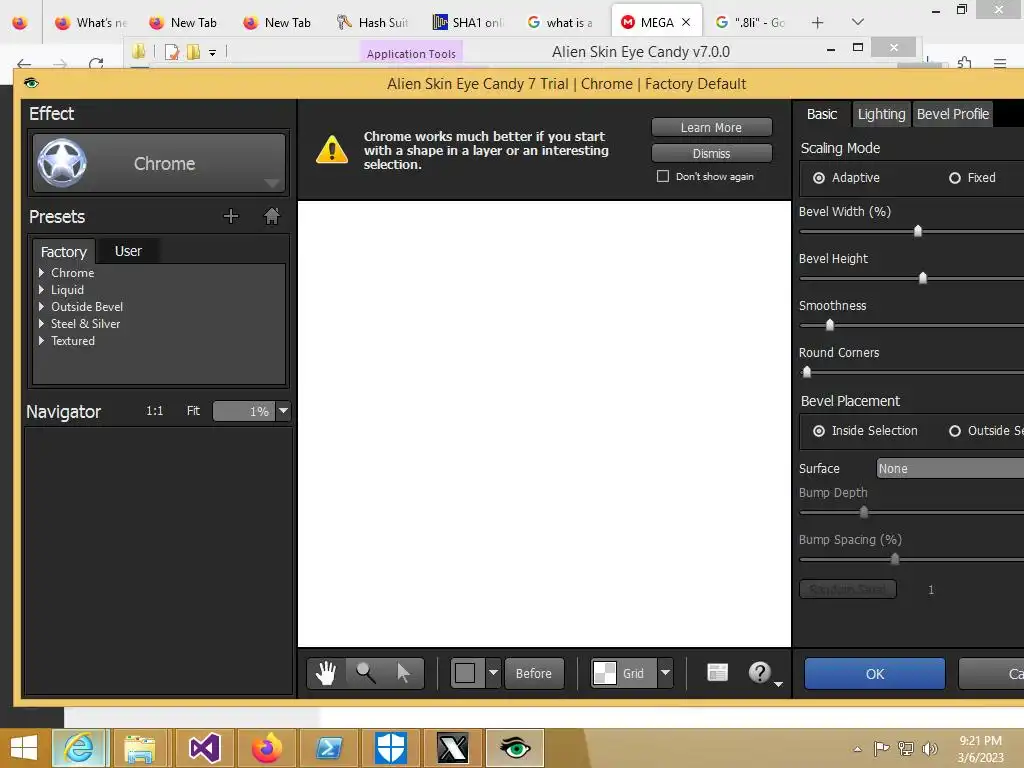Open a new browser tab with plus

coord(817,22)
